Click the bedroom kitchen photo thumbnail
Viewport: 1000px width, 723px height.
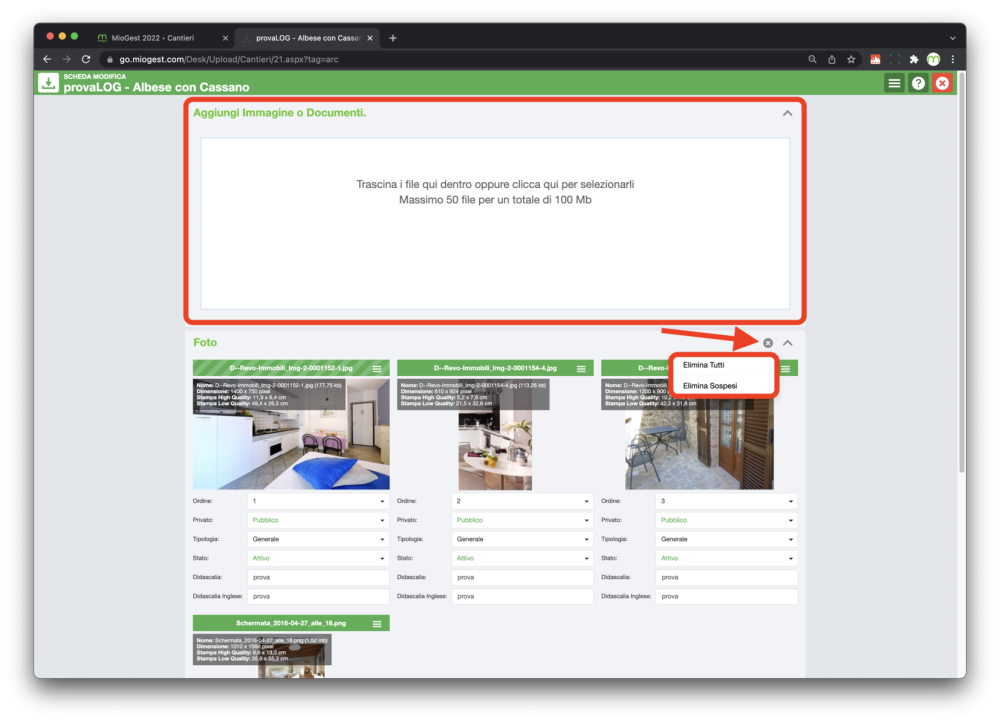pyautogui.click(x=291, y=434)
